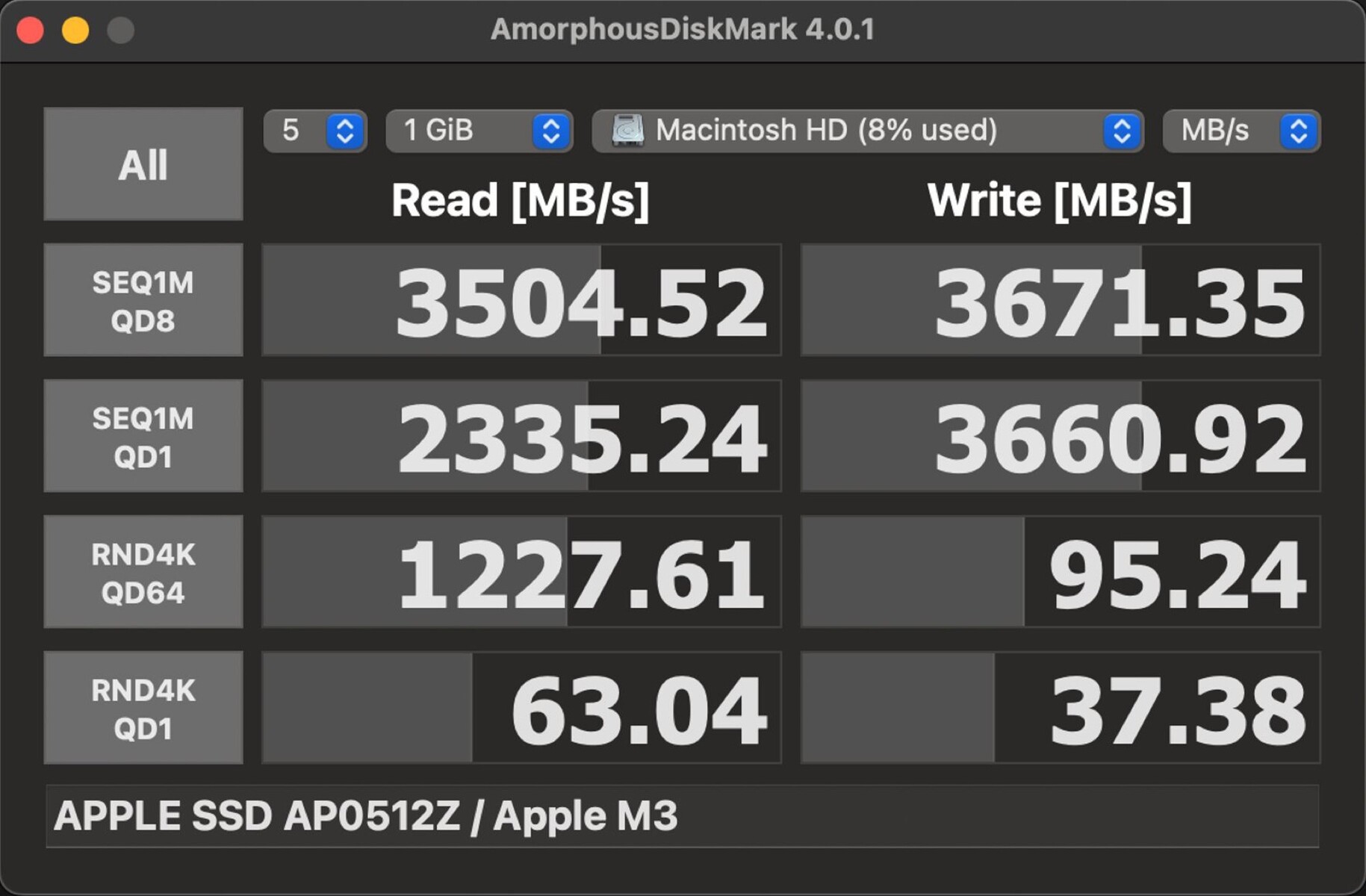
Task: Click the Macintosh HD disk icon
Action: (627, 131)
